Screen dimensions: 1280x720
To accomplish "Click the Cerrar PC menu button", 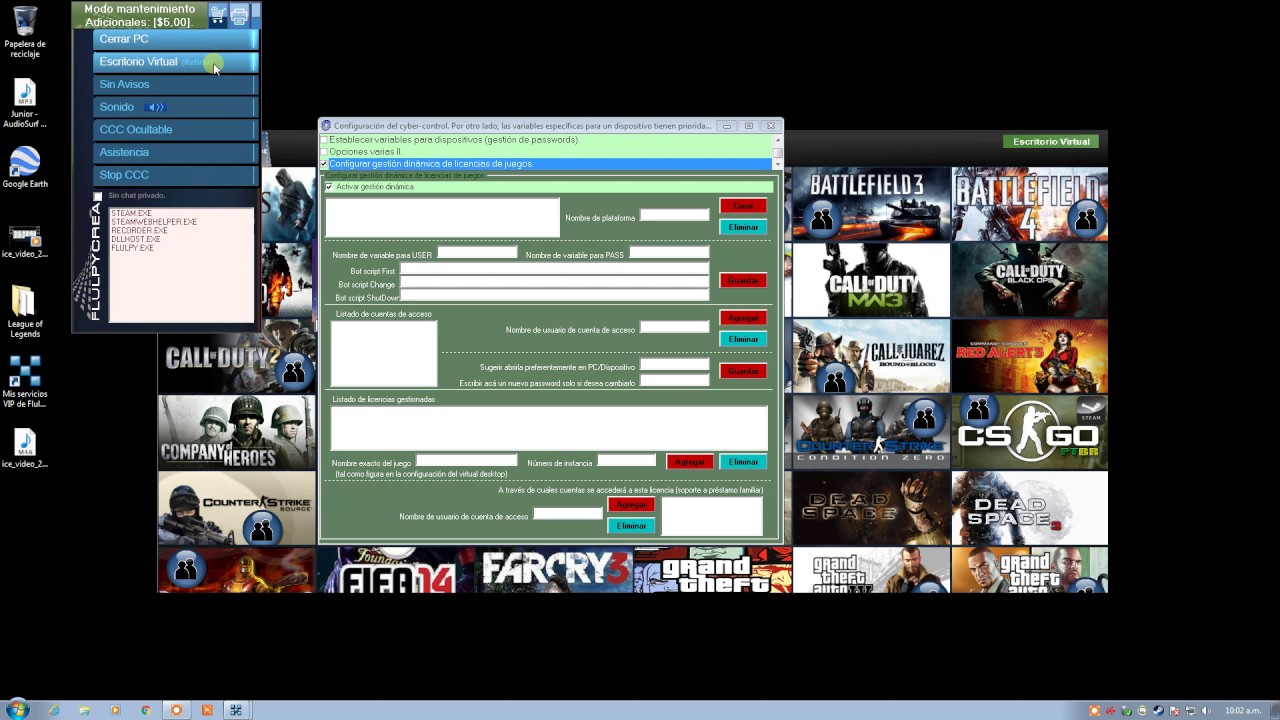I will [x=175, y=39].
